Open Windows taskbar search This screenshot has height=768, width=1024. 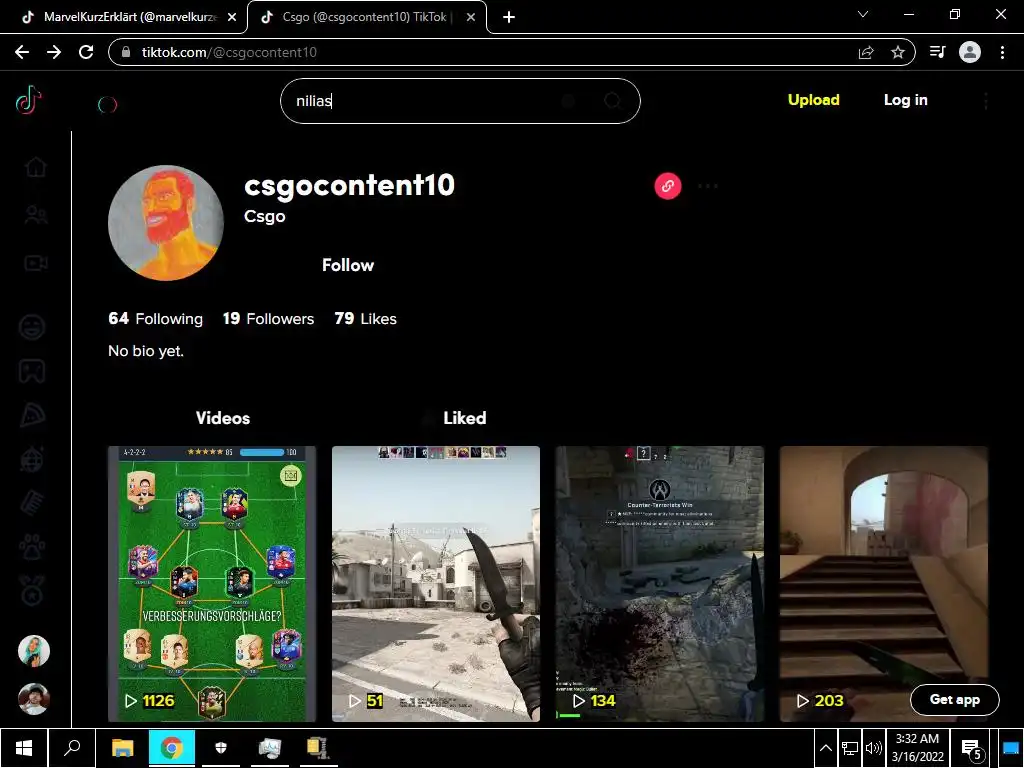72,748
